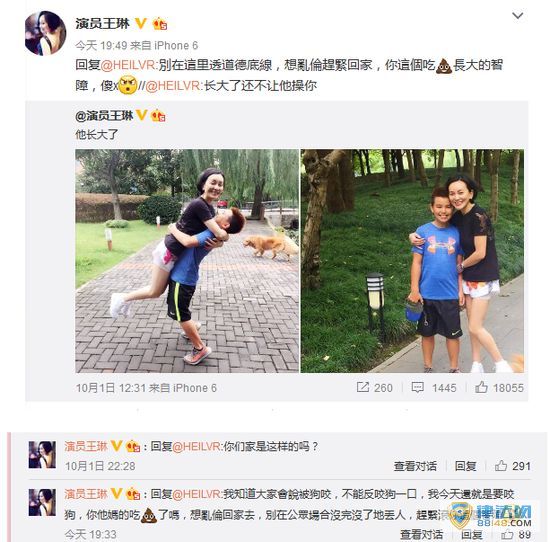Click the membership crown badge beside top username
The width and height of the screenshot is (550, 542).
(160, 24)
